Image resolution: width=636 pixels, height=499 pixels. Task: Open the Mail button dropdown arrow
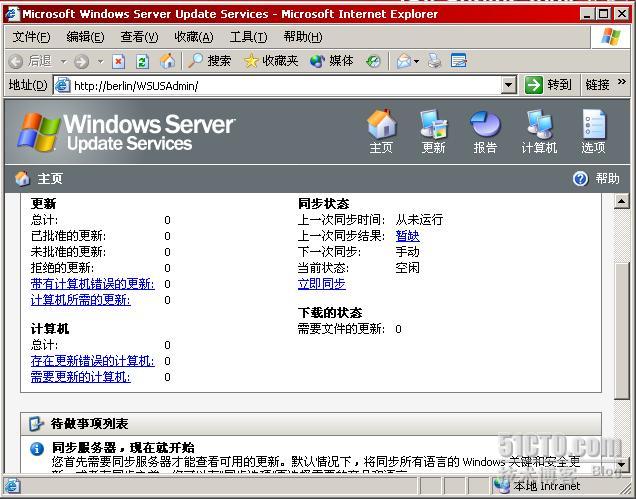point(417,62)
